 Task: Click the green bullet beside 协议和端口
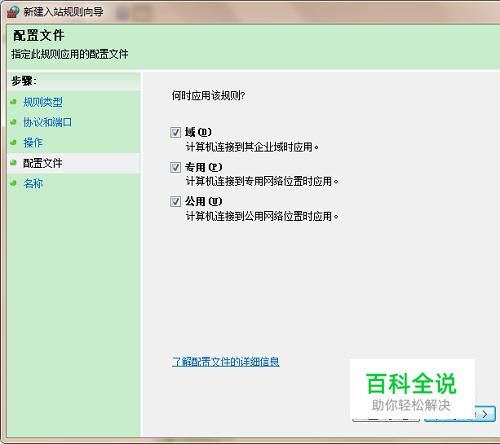(x=13, y=122)
